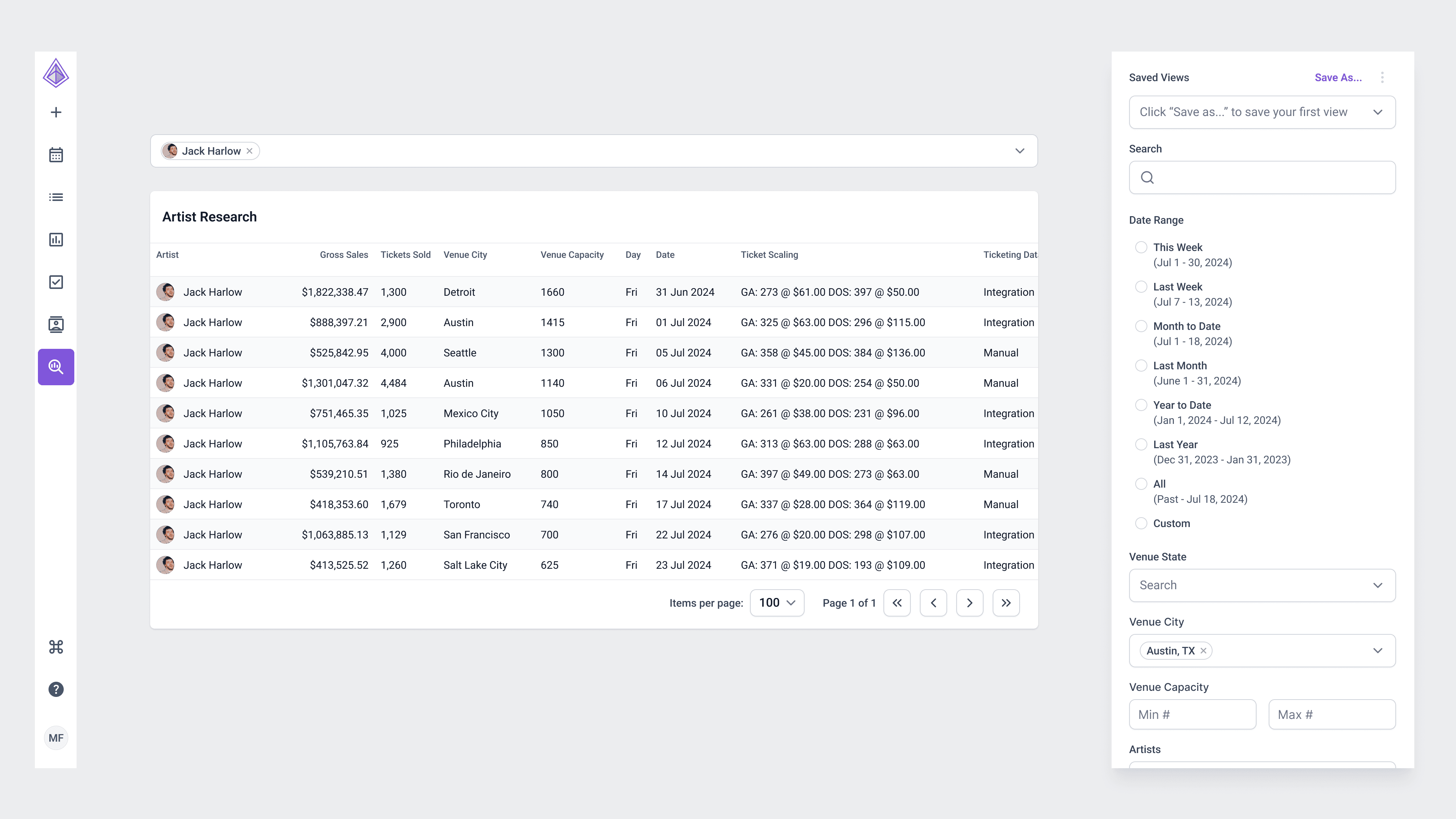The width and height of the screenshot is (1456, 819).
Task: Choose the Last Month date range
Action: [x=1141, y=365]
